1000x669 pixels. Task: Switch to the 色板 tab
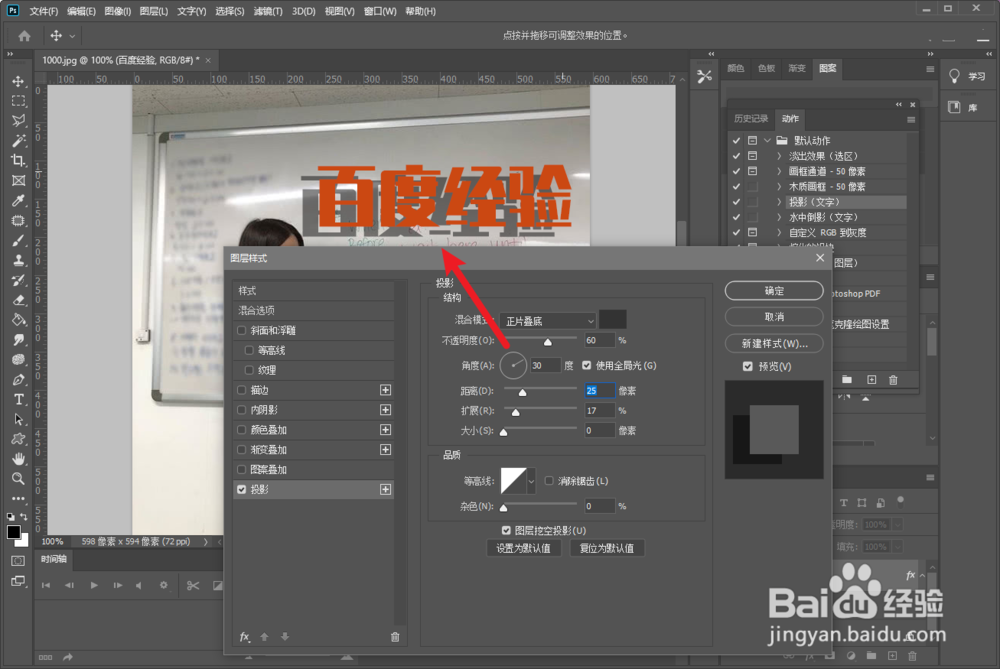coord(767,68)
